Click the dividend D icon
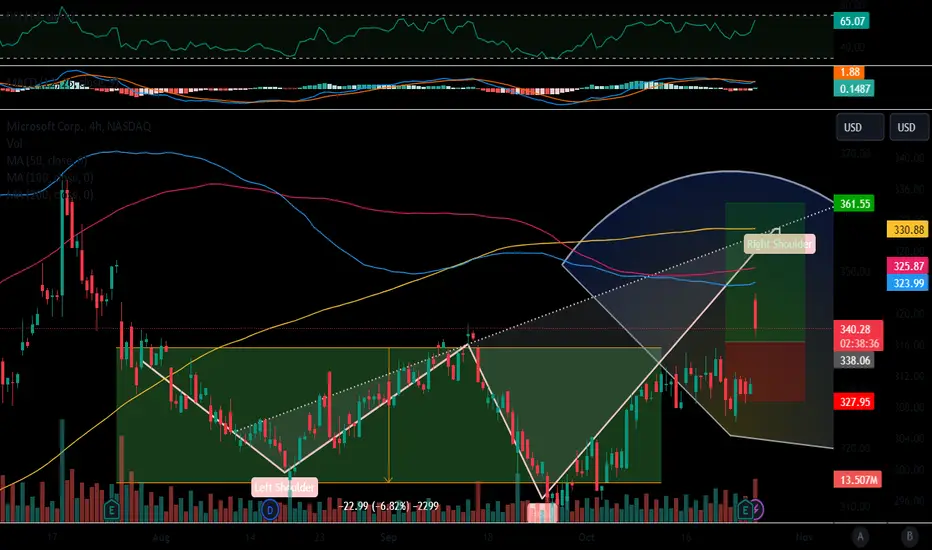This screenshot has height=550, width=932. point(270,510)
